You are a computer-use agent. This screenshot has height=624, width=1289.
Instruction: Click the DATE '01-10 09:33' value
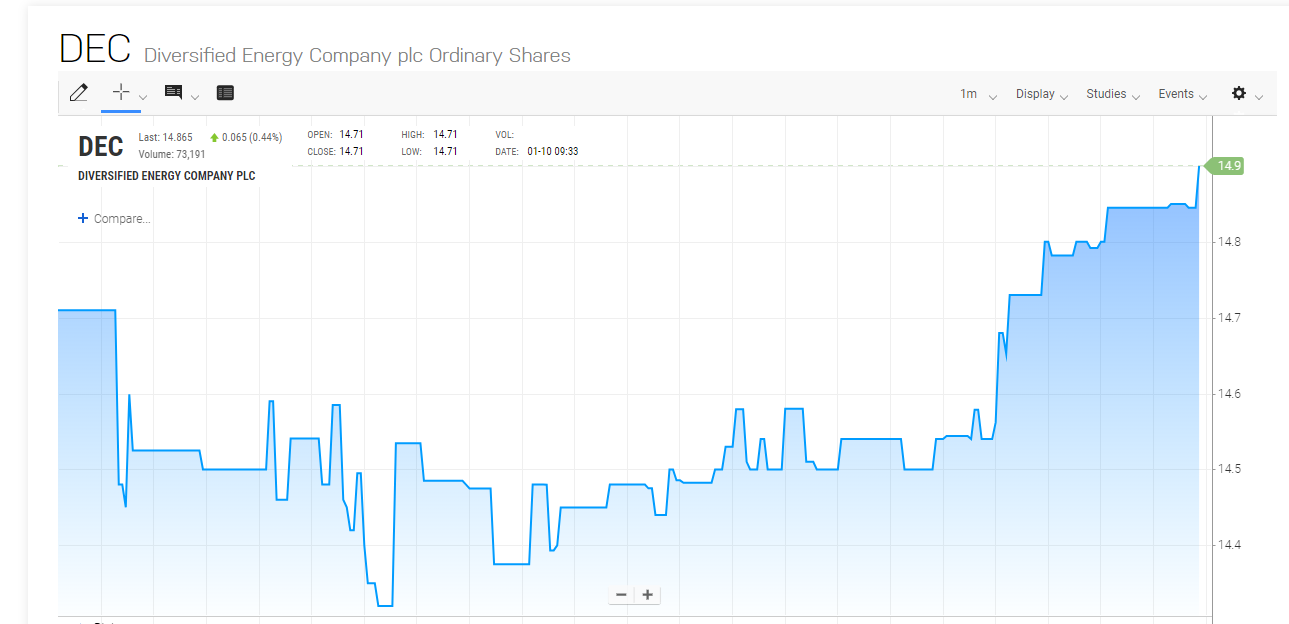(553, 152)
